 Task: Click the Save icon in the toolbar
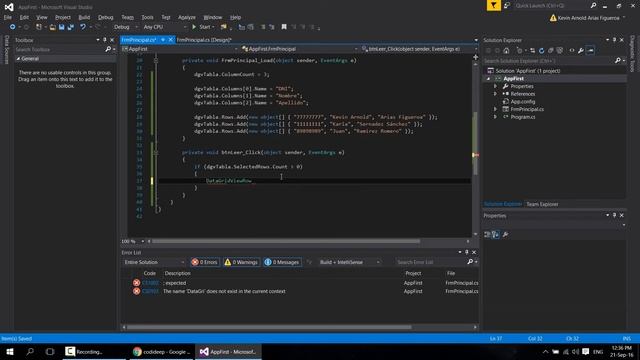tap(62, 27)
